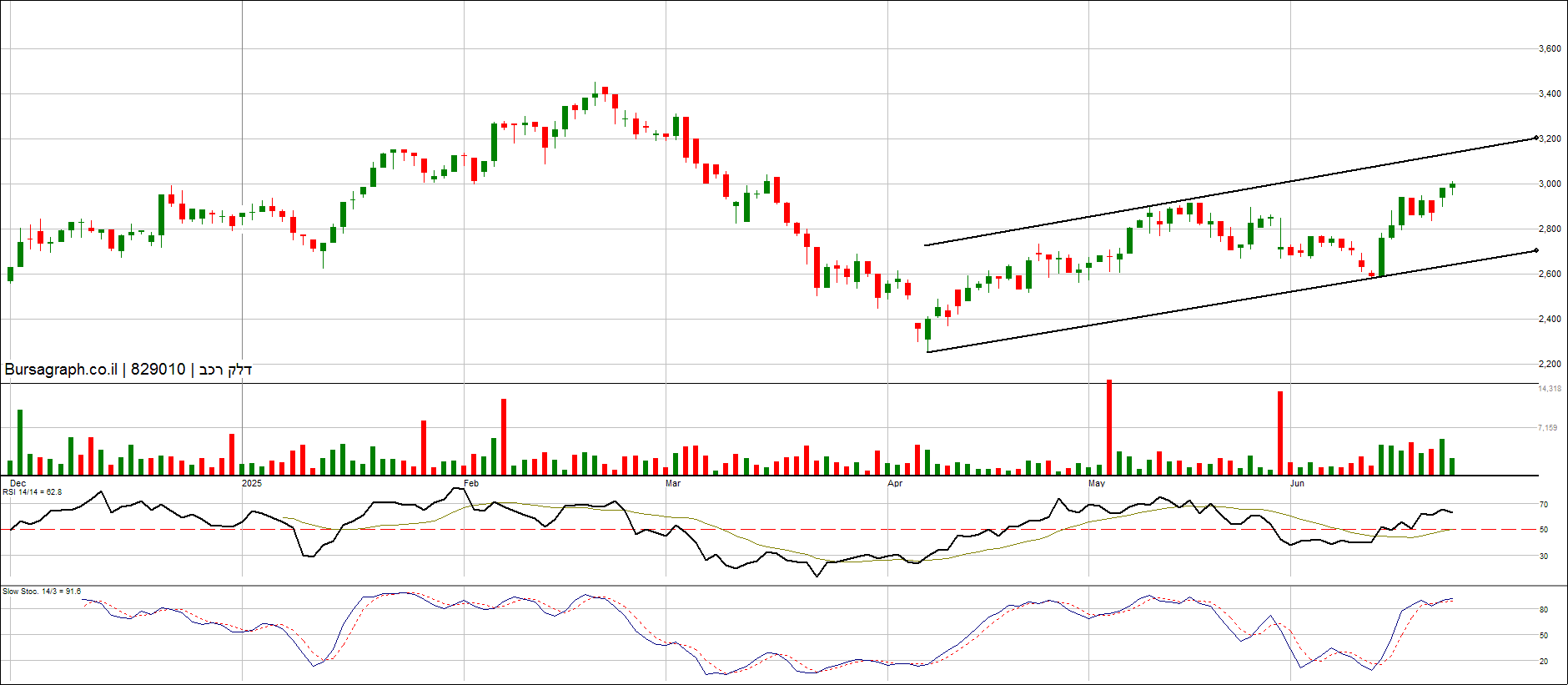Click the 2025 year label on the time axis
1568x685 pixels.
point(251,483)
